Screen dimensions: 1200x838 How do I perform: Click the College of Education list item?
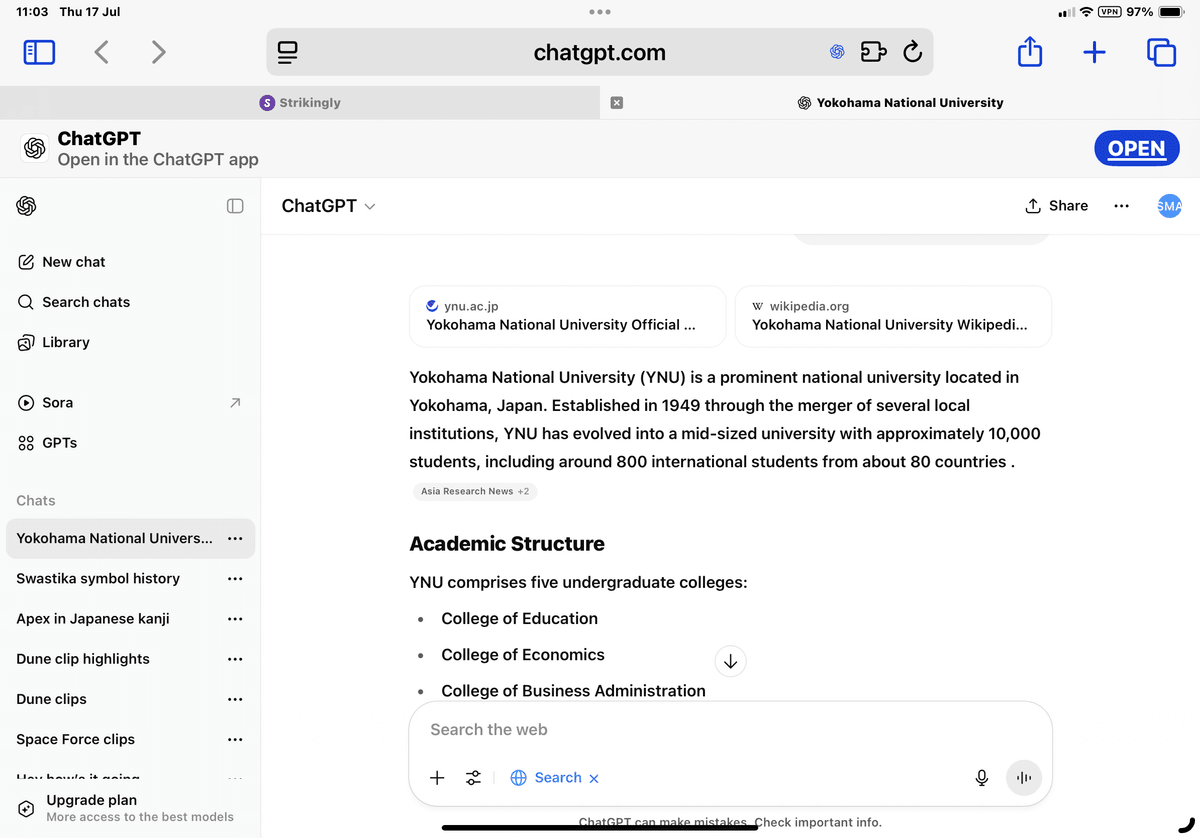(519, 618)
